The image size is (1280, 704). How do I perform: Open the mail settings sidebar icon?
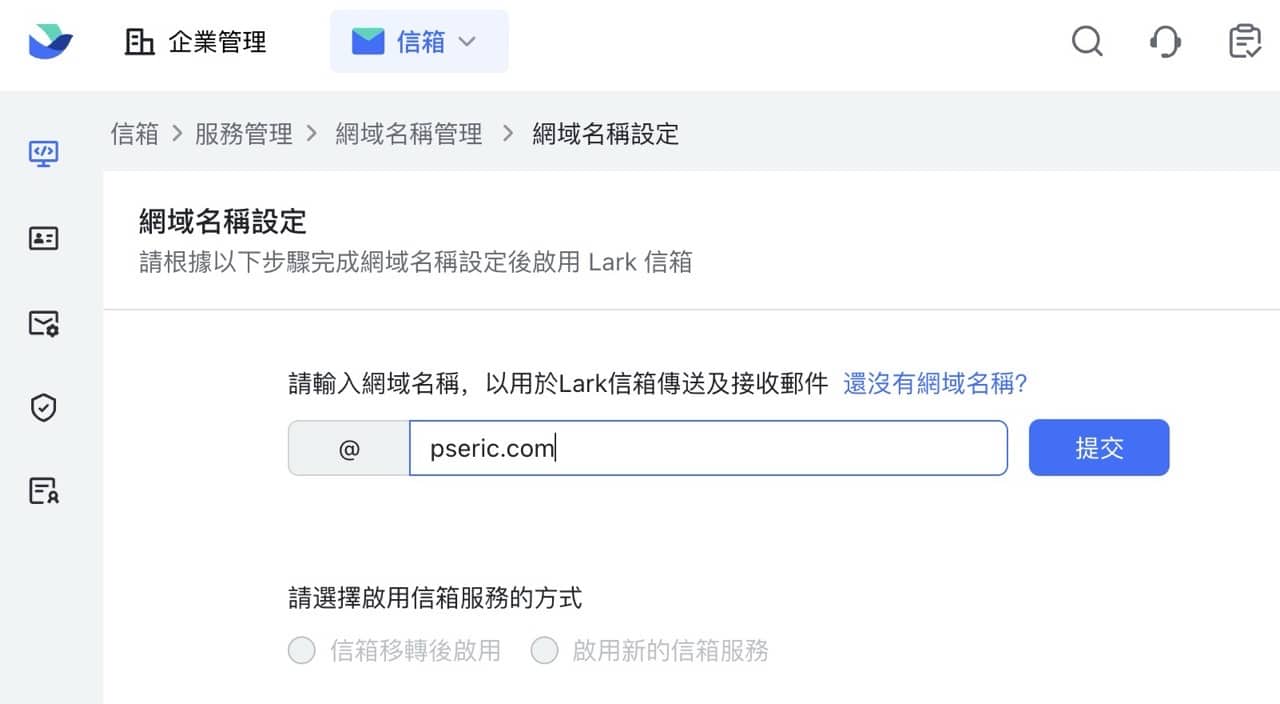(x=43, y=323)
